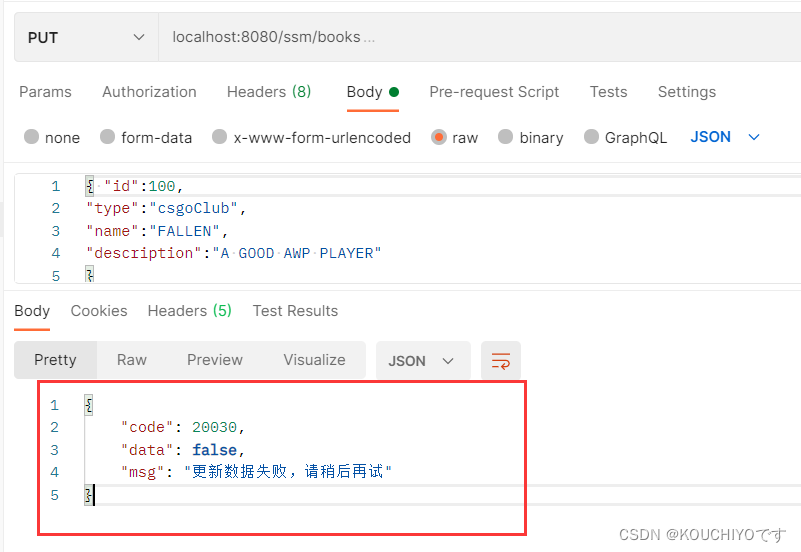Click response line "data": false
The width and height of the screenshot is (801, 552).
[183, 450]
